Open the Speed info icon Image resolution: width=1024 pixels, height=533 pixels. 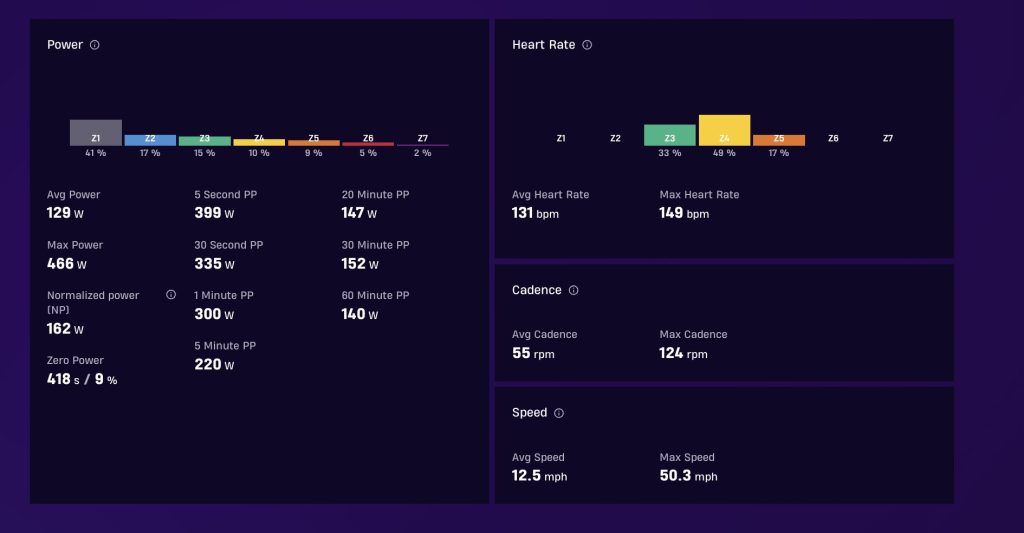click(x=559, y=413)
